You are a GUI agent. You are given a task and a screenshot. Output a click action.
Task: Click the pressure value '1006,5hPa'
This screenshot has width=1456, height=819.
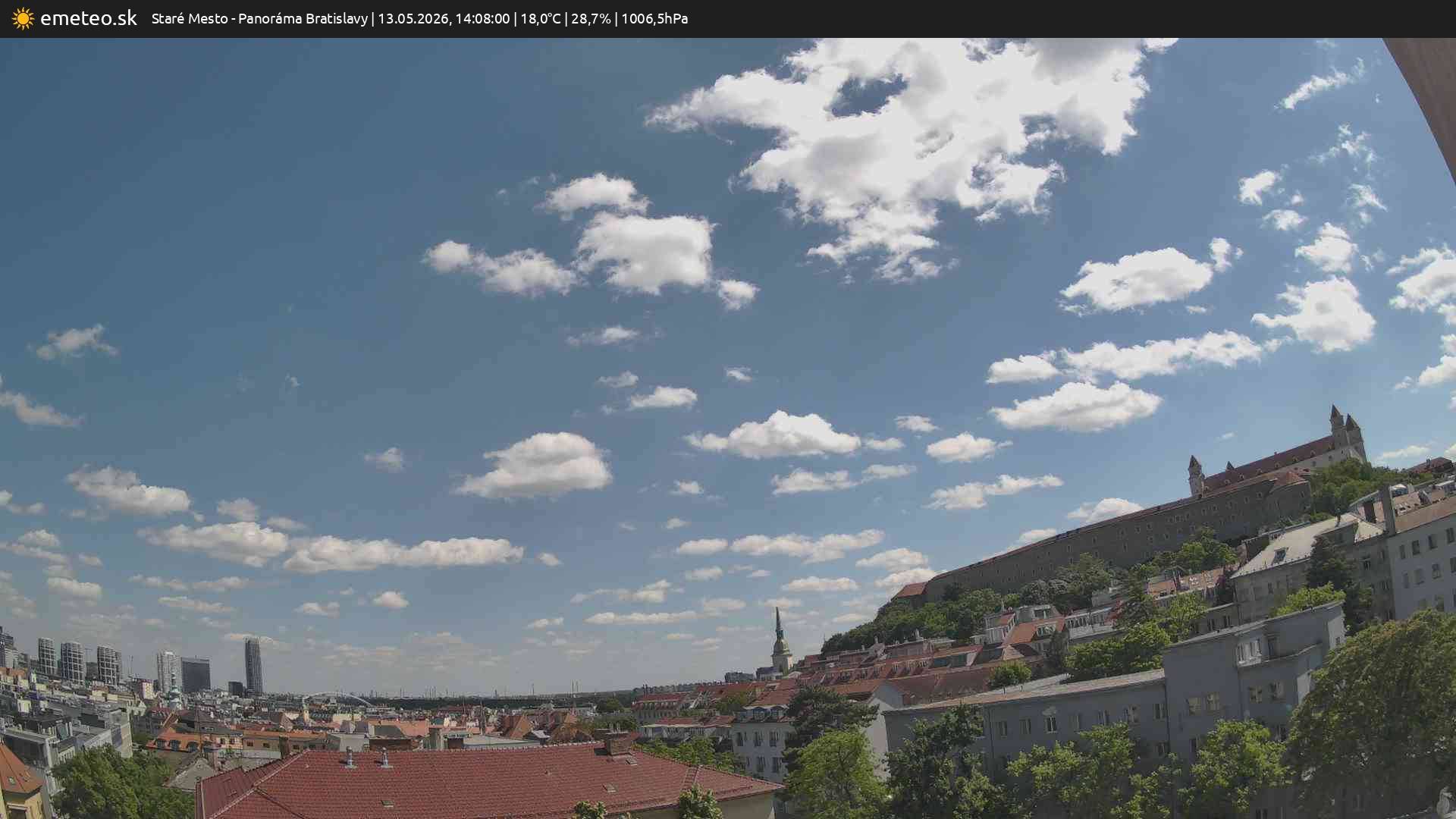(x=654, y=18)
